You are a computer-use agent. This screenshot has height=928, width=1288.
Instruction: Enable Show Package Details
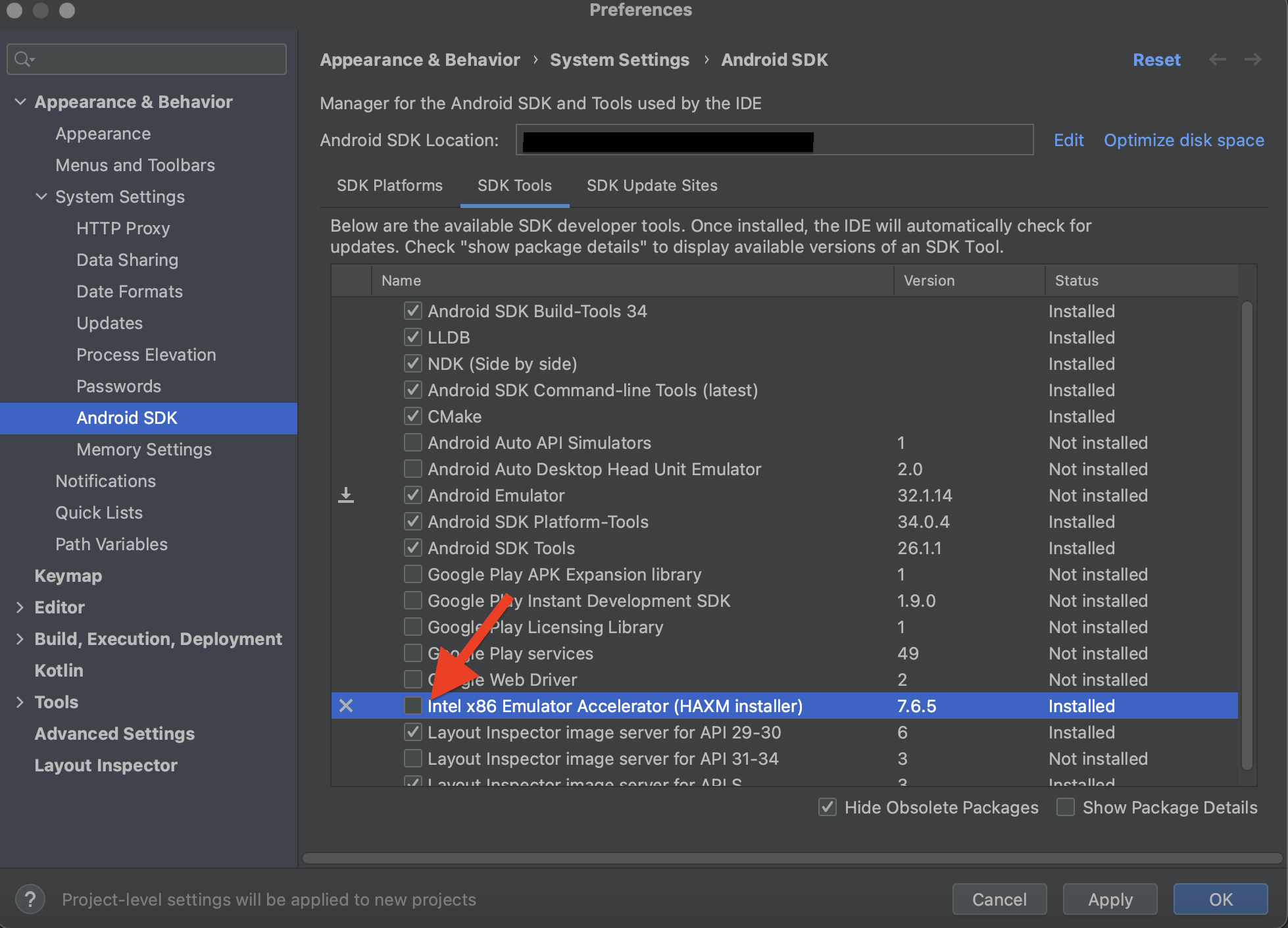tap(1066, 807)
